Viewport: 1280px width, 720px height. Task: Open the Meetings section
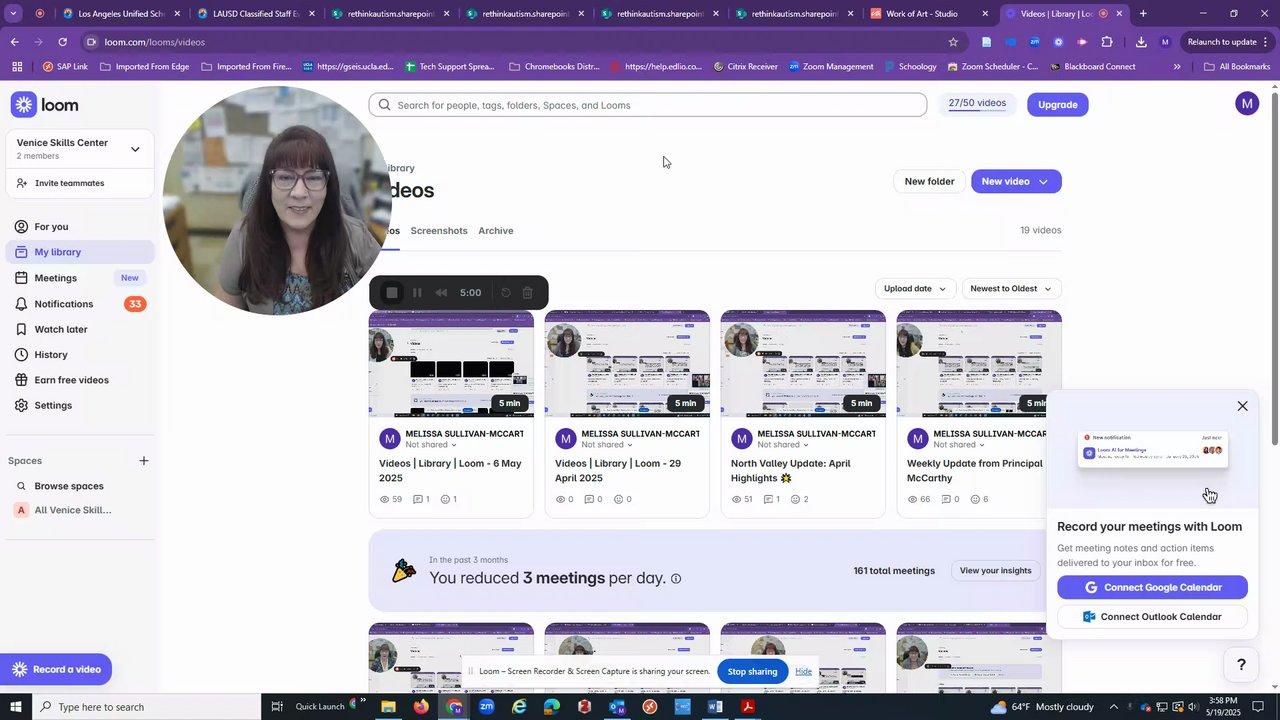pyautogui.click(x=55, y=278)
